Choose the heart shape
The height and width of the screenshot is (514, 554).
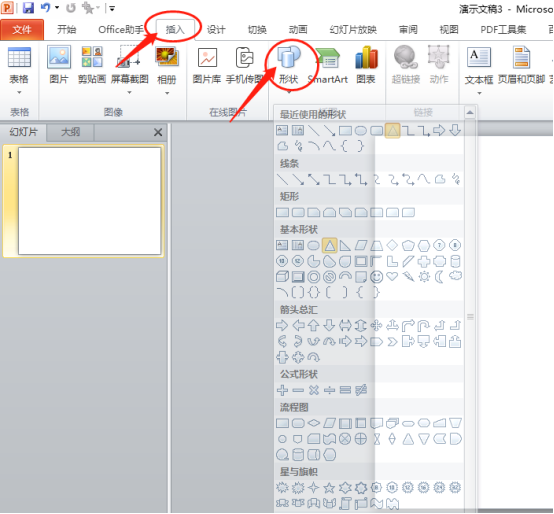click(392, 276)
